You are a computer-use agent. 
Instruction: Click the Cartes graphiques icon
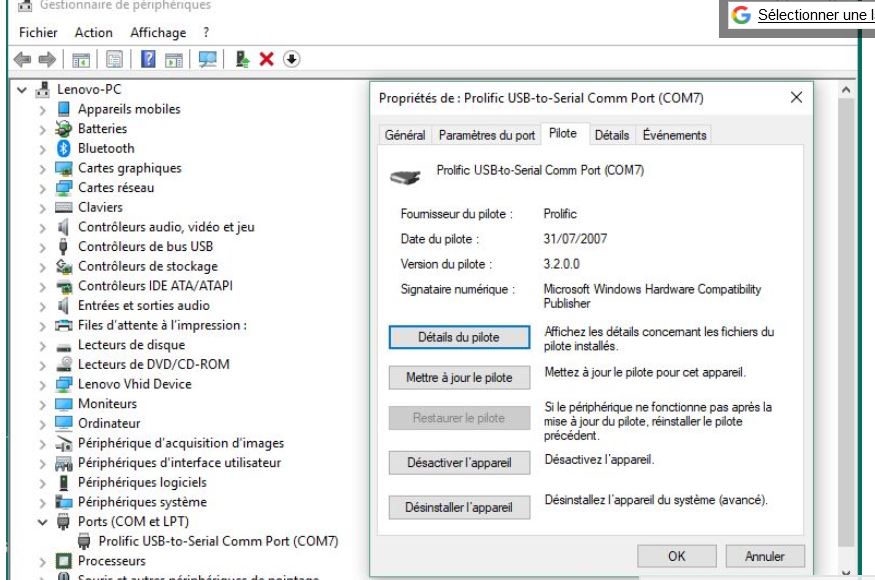[64, 168]
